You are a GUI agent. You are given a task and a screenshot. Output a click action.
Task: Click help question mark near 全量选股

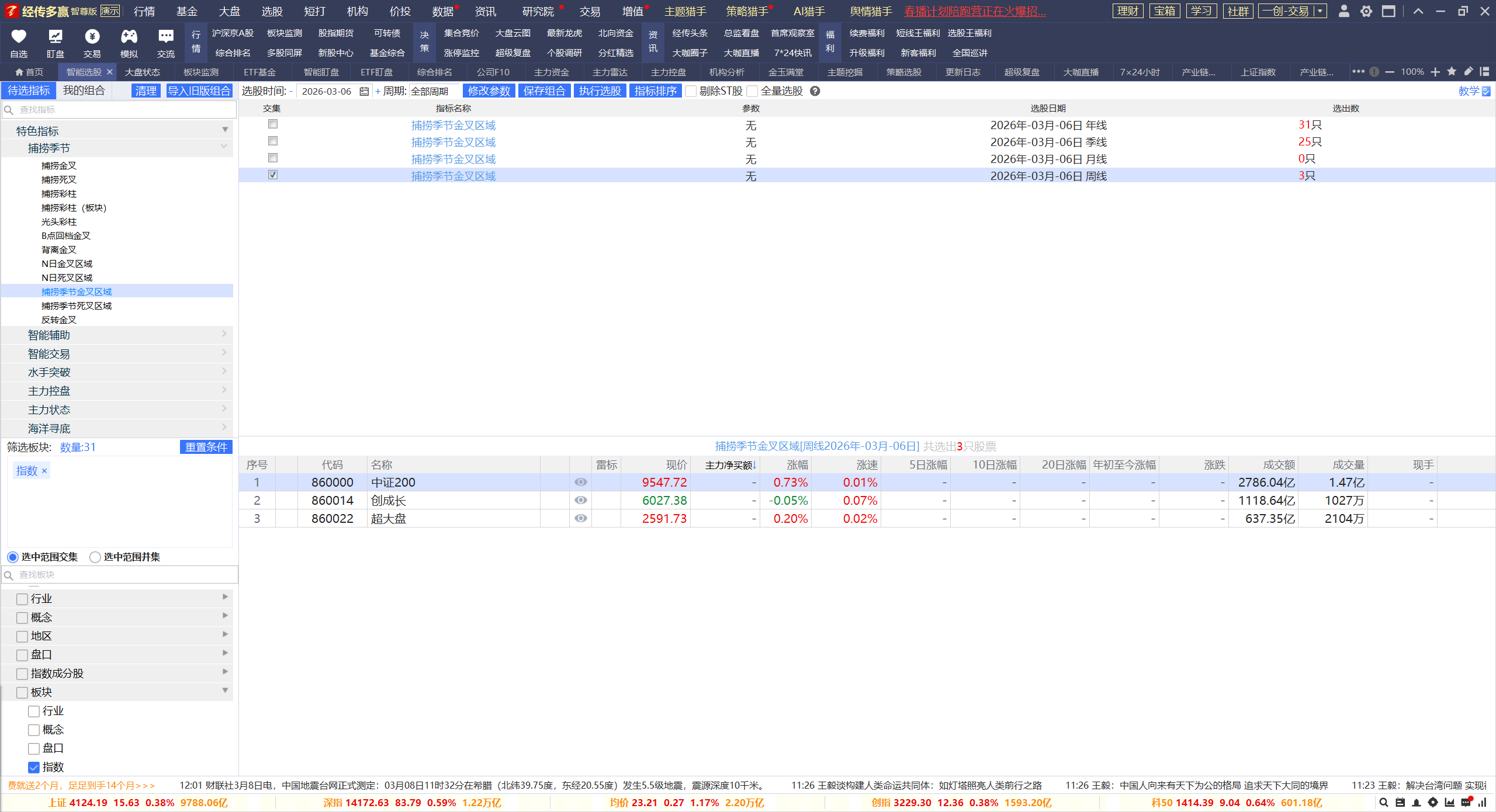pyautogui.click(x=815, y=91)
